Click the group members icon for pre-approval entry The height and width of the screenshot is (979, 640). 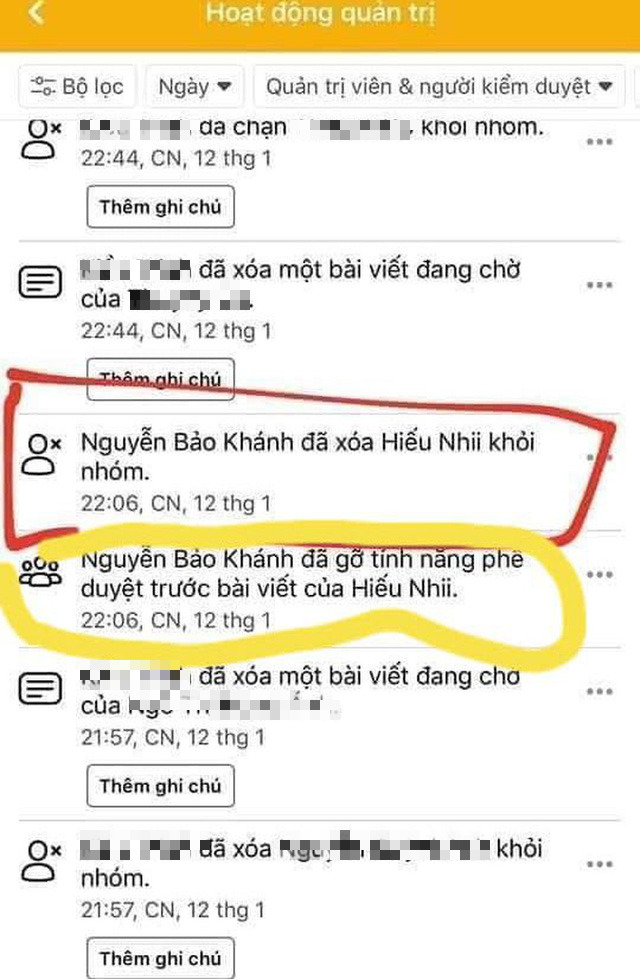41,572
